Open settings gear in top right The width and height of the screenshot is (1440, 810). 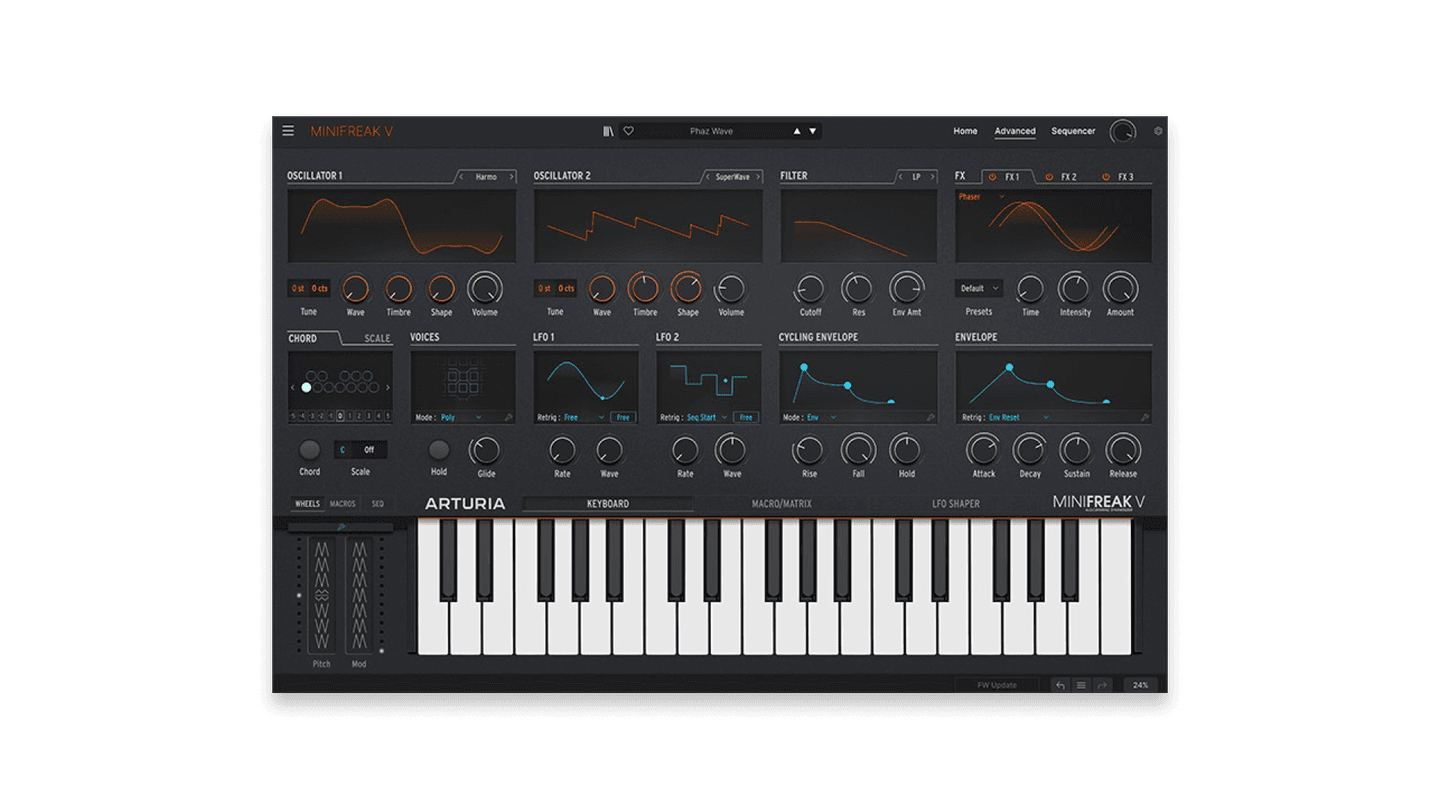(1158, 131)
